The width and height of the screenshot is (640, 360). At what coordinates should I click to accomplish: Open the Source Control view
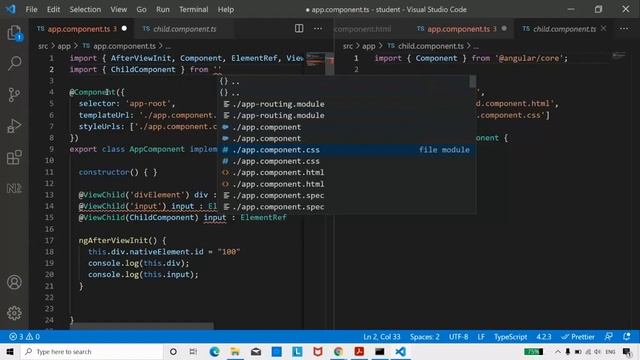tap(14, 95)
